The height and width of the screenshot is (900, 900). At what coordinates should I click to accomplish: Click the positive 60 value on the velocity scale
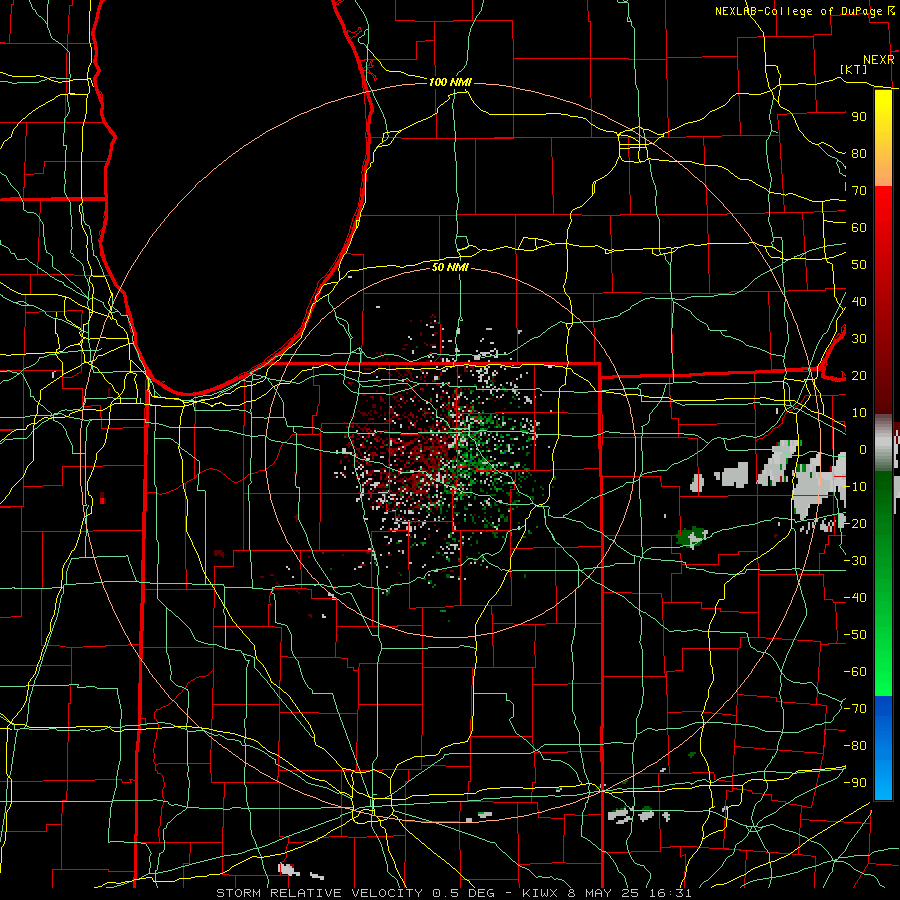click(859, 227)
